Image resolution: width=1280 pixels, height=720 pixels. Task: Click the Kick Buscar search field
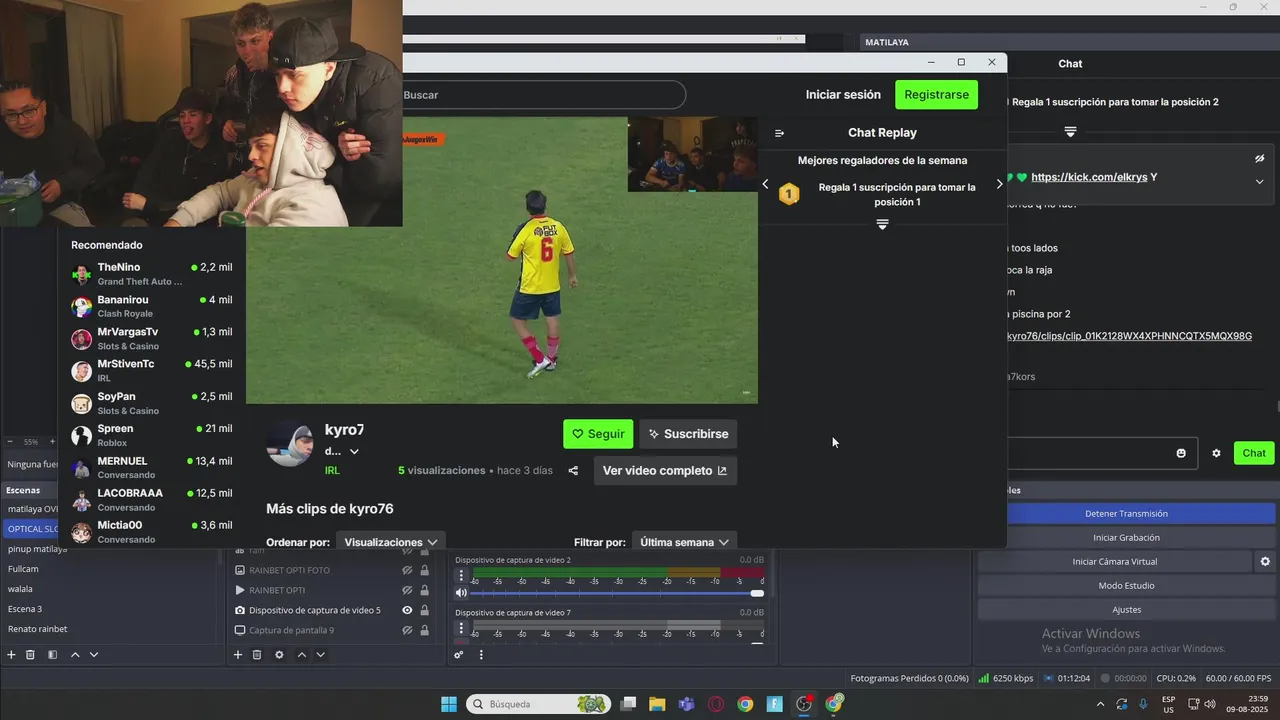543,95
